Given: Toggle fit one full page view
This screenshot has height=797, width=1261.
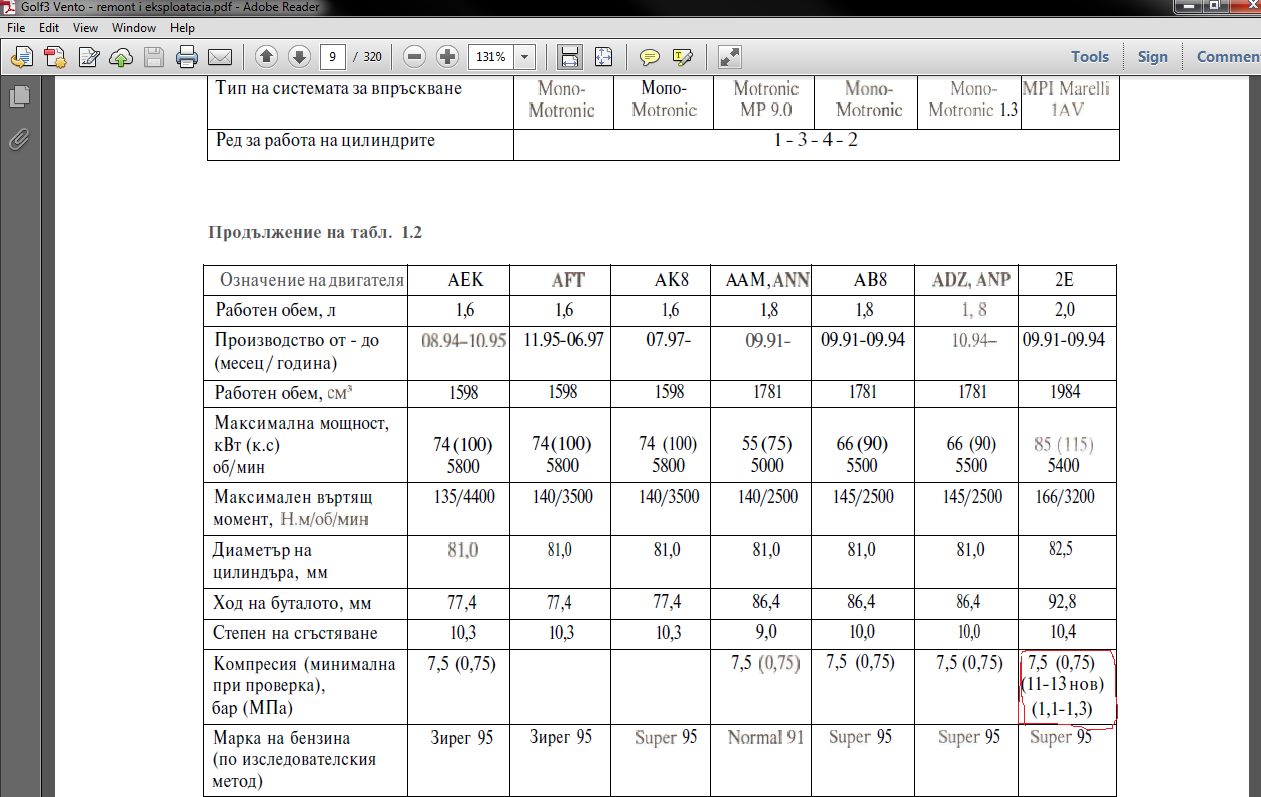Looking at the screenshot, I should tap(603, 57).
